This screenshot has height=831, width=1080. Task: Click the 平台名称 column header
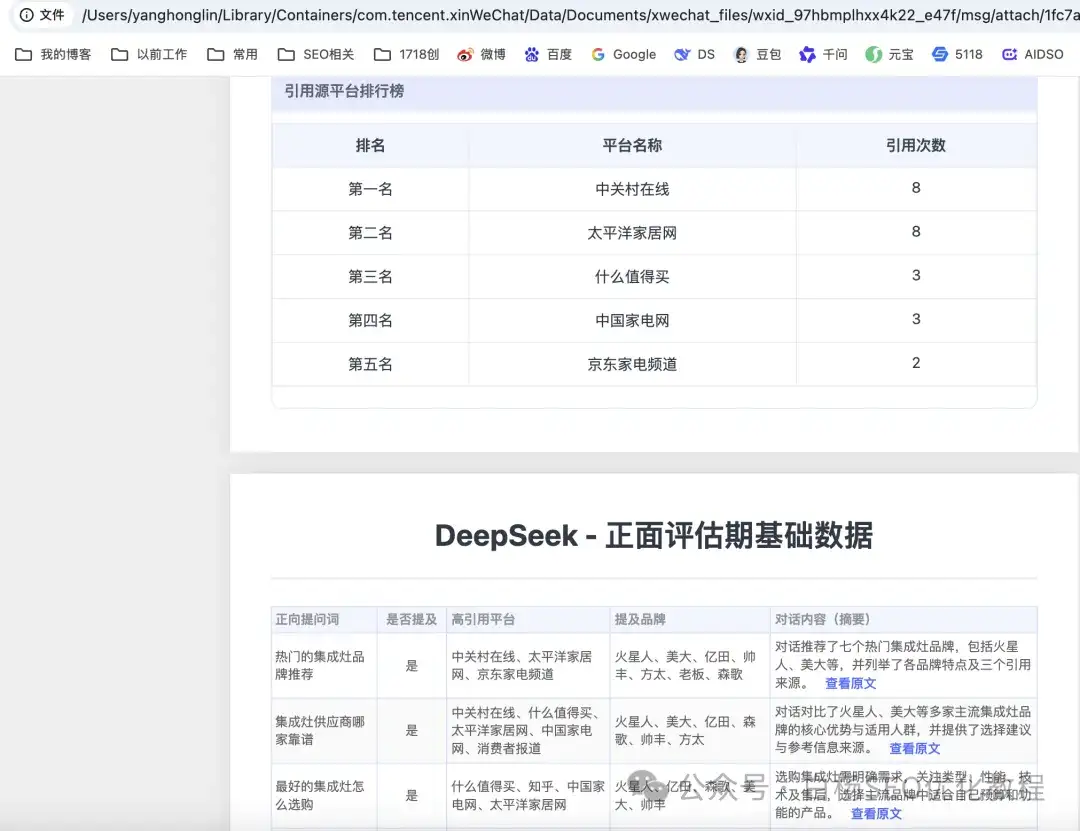pyautogui.click(x=632, y=145)
